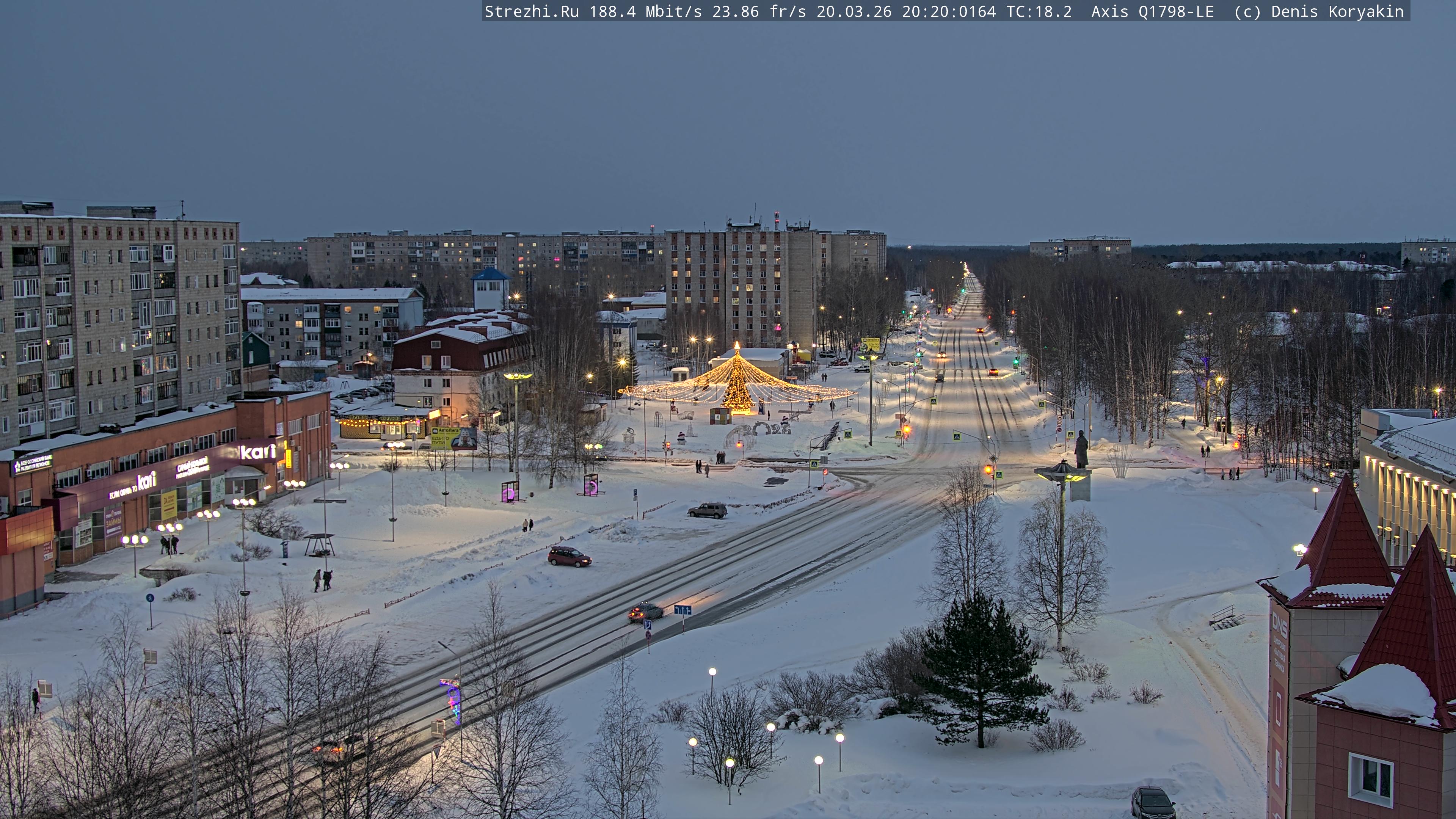Click the red car parked by roadside
The width and height of the screenshot is (1456, 819).
[569, 557]
